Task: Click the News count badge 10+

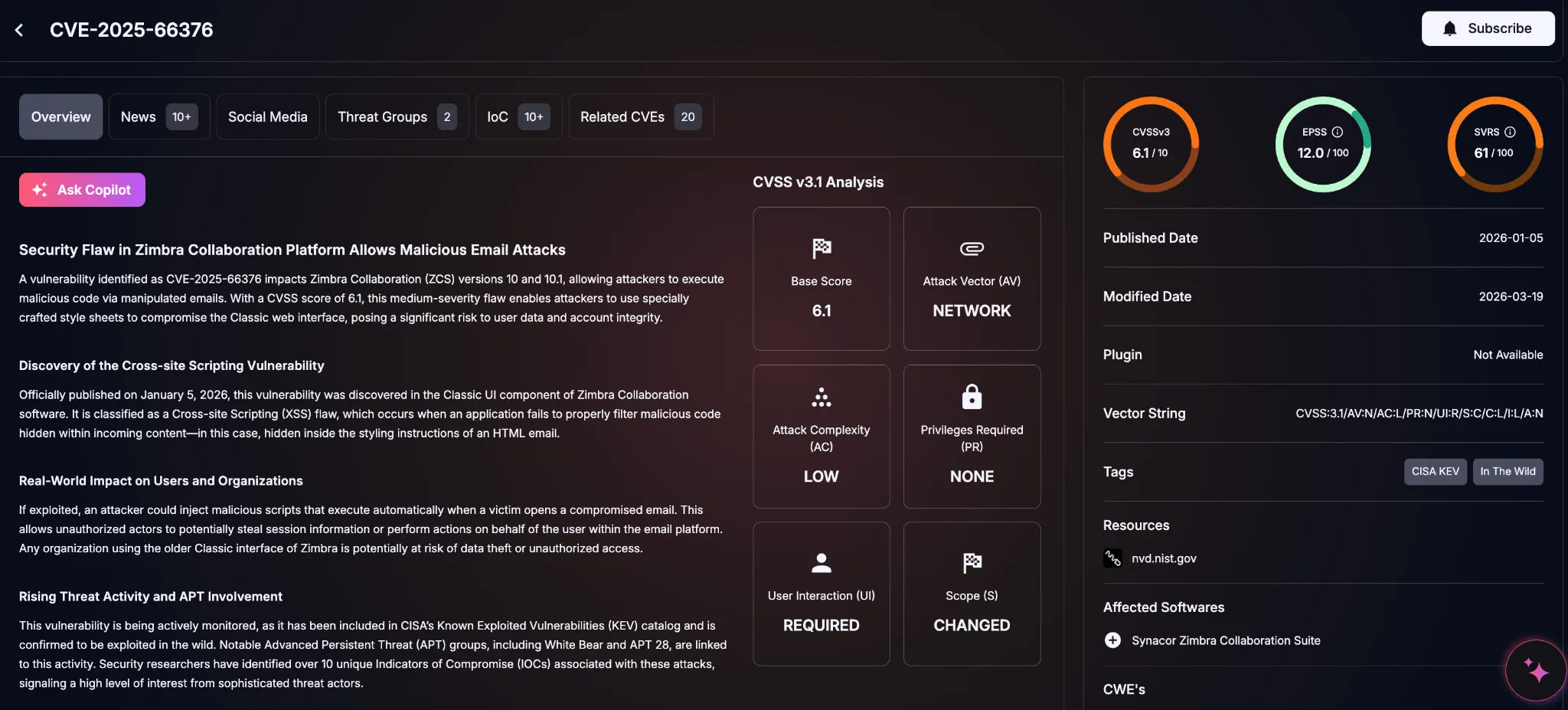Action: [181, 116]
